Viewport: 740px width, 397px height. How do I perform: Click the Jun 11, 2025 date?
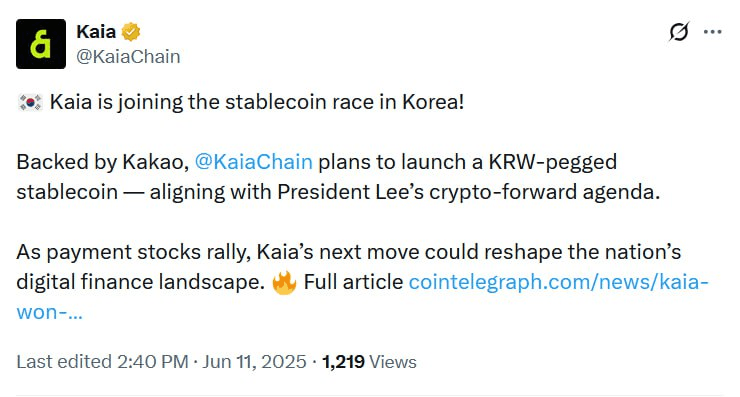pos(254,362)
